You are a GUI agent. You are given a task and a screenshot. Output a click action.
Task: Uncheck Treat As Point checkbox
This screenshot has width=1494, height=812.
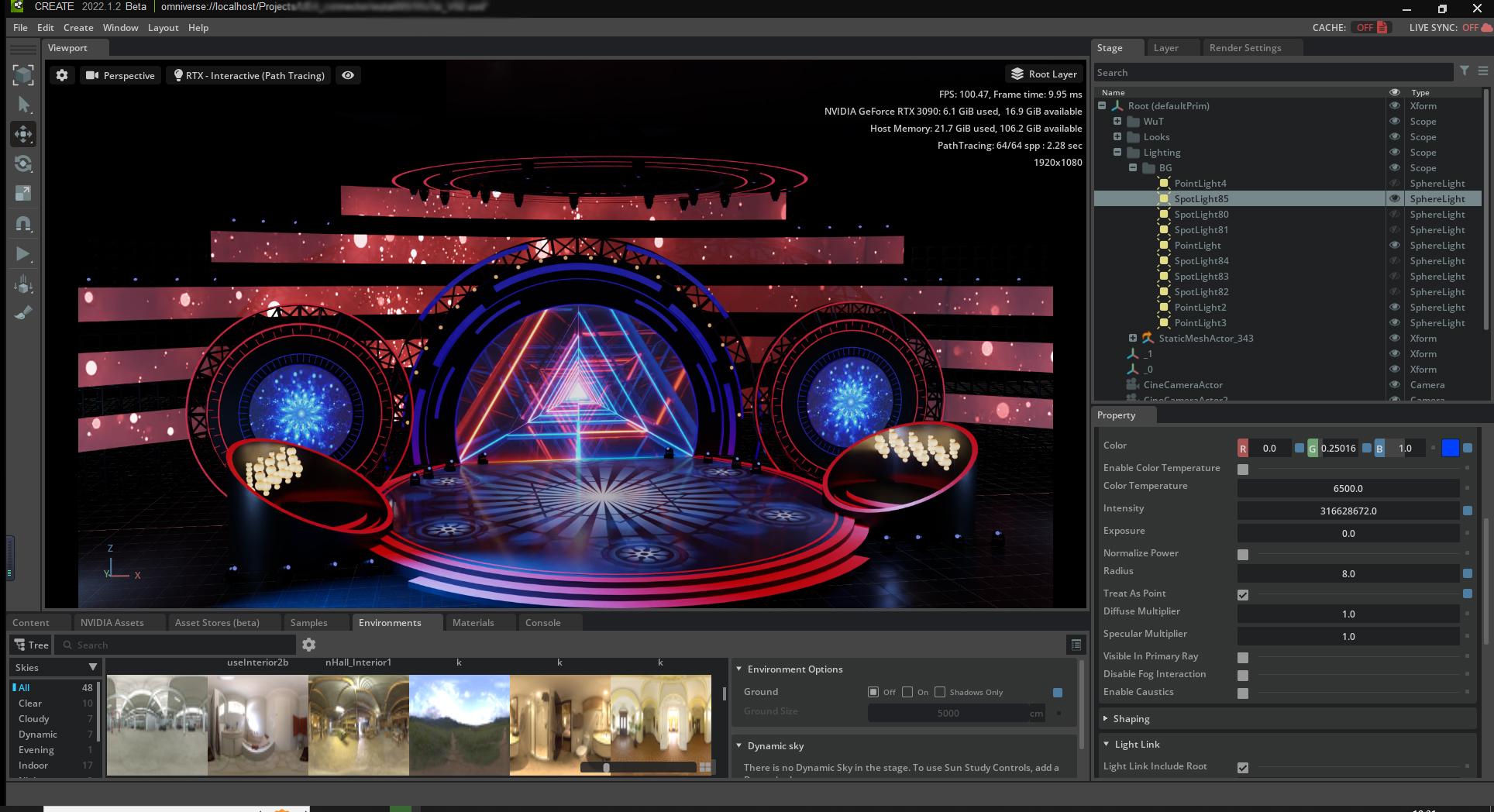(x=1243, y=595)
